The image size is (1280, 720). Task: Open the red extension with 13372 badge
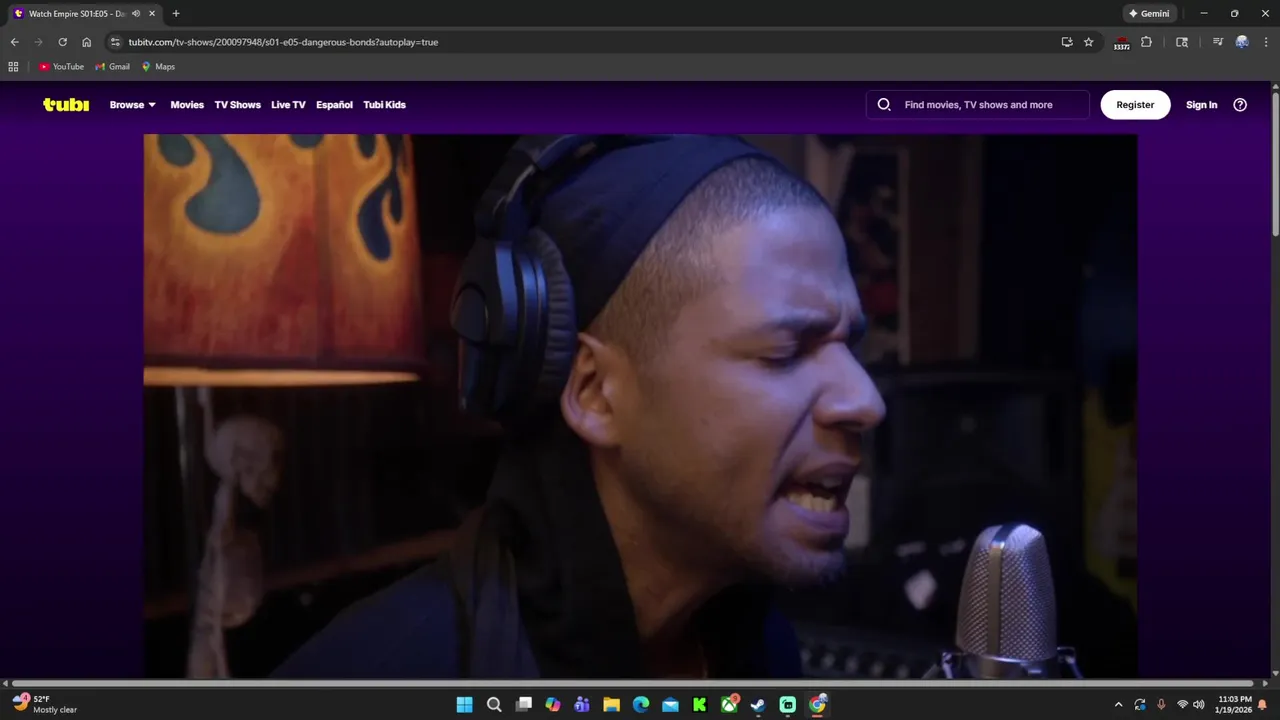1122,42
